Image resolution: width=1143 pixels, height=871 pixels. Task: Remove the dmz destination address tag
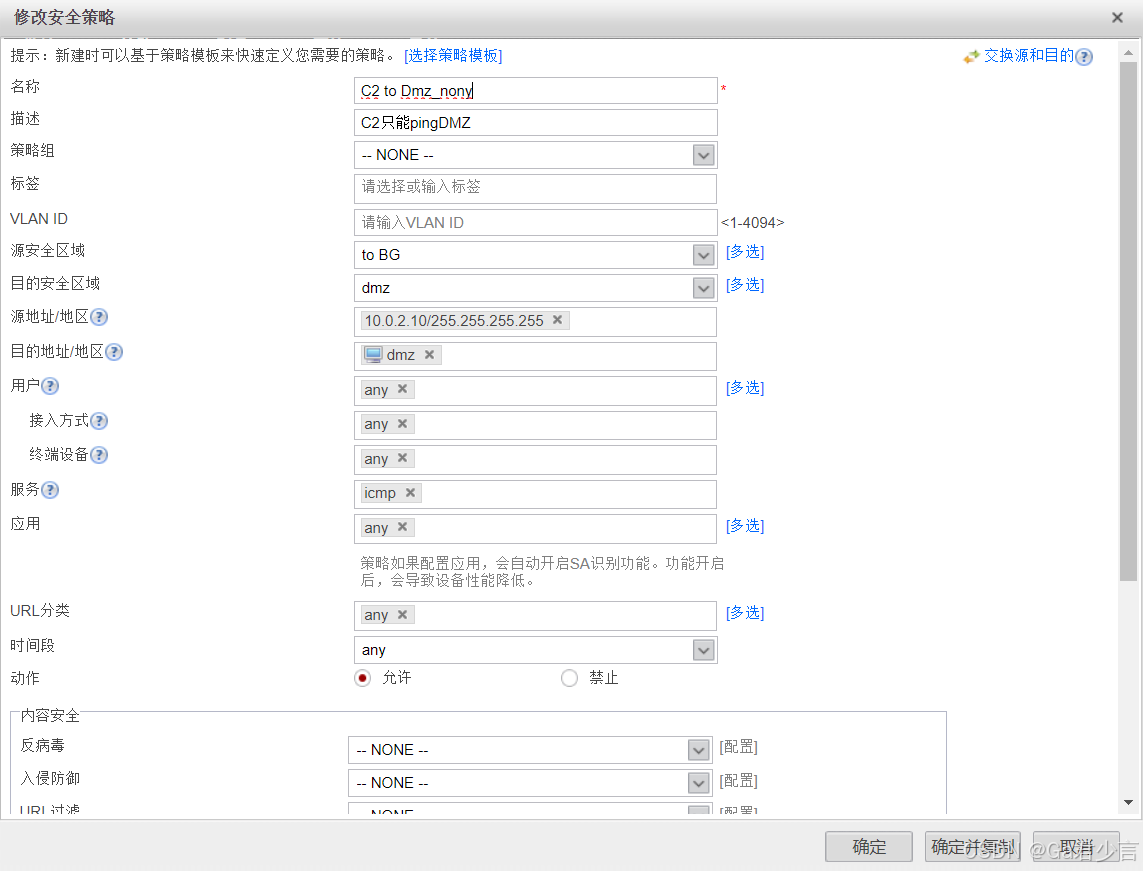429,354
